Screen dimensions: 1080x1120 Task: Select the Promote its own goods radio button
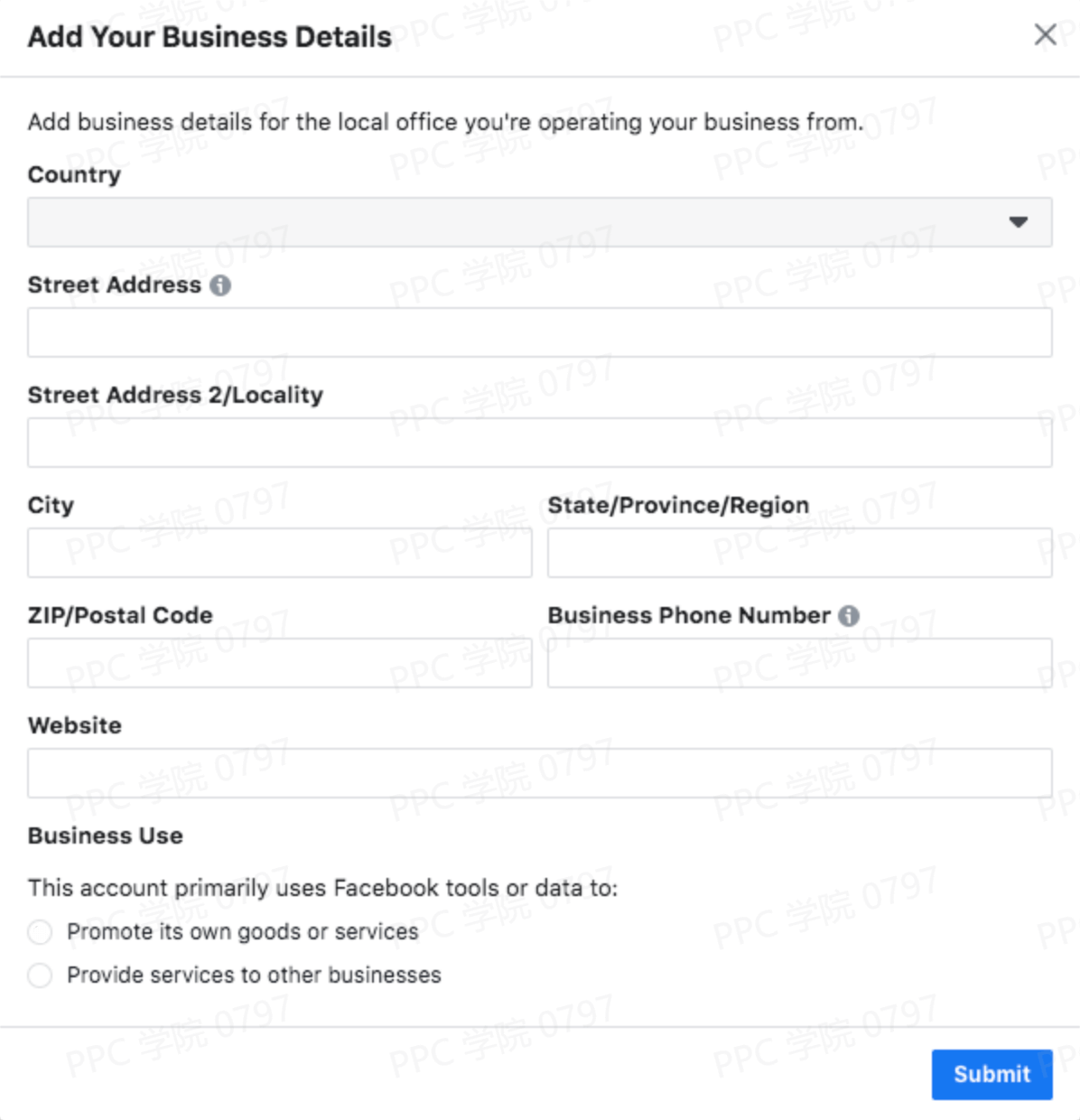[x=40, y=932]
